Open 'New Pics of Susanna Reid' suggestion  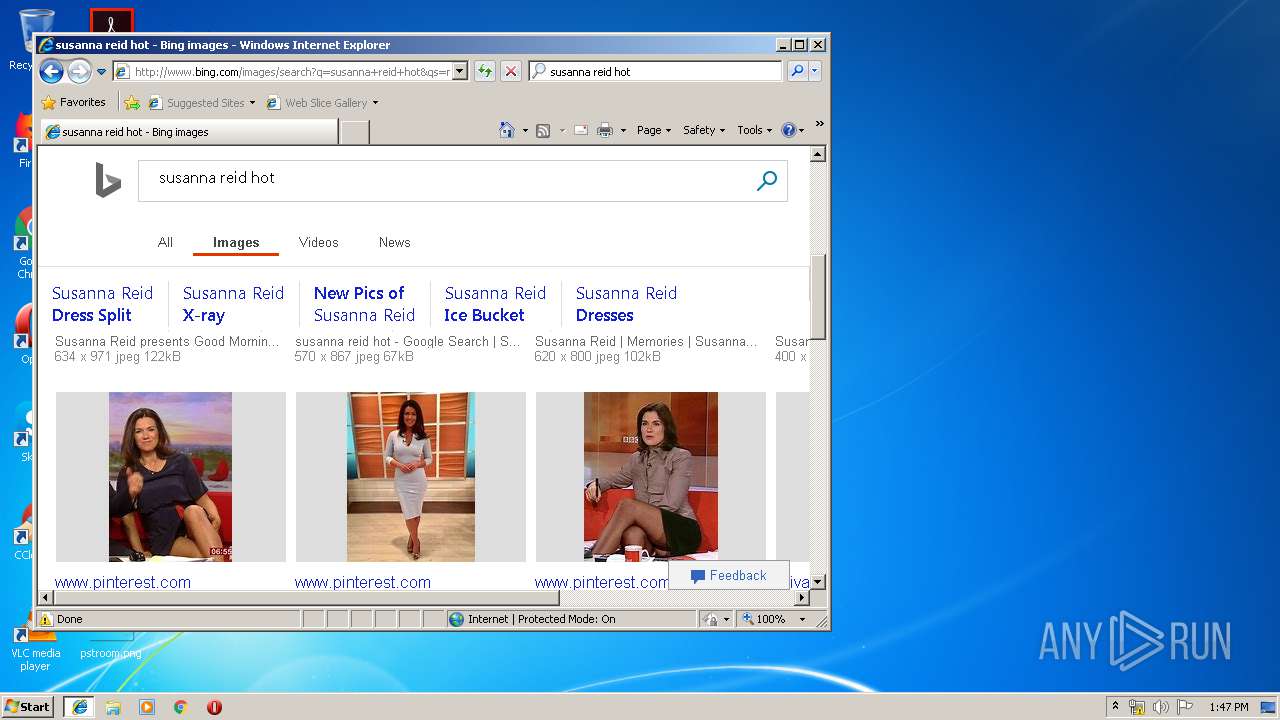[364, 304]
